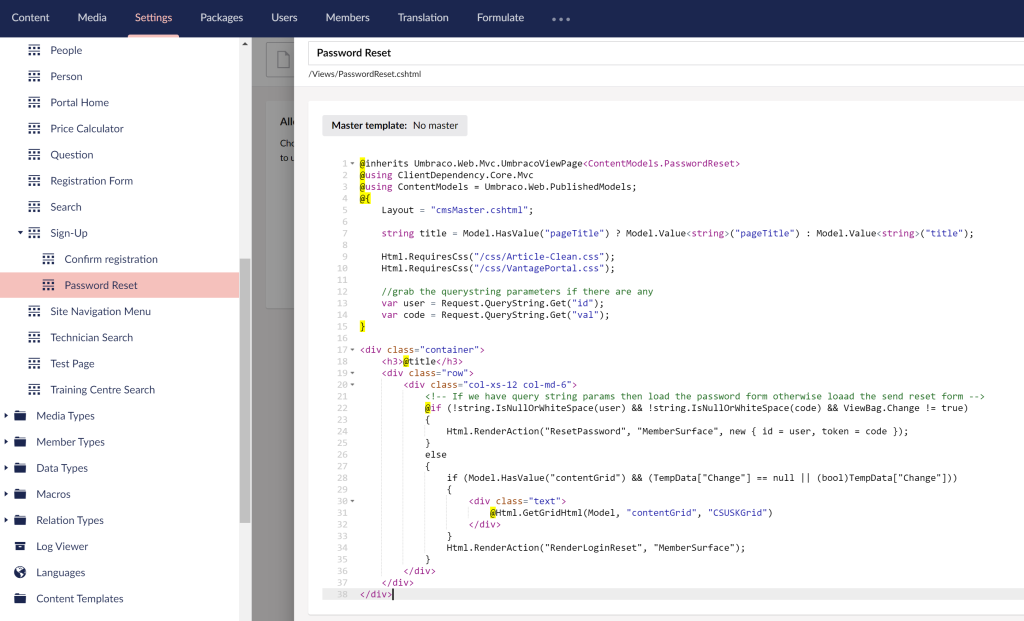
Task: Click the Macros folder icon
Action: 20,494
